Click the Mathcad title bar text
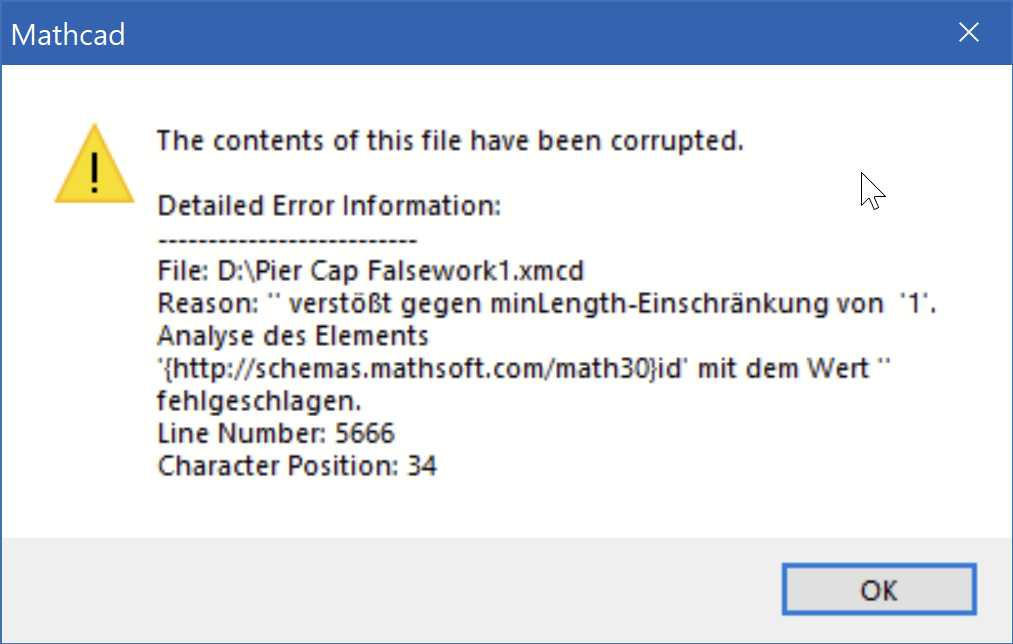The height and width of the screenshot is (644, 1013). tap(66, 33)
